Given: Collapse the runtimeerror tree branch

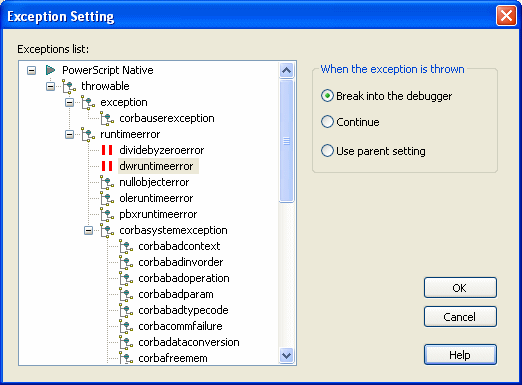Looking at the screenshot, I should click(69, 134).
